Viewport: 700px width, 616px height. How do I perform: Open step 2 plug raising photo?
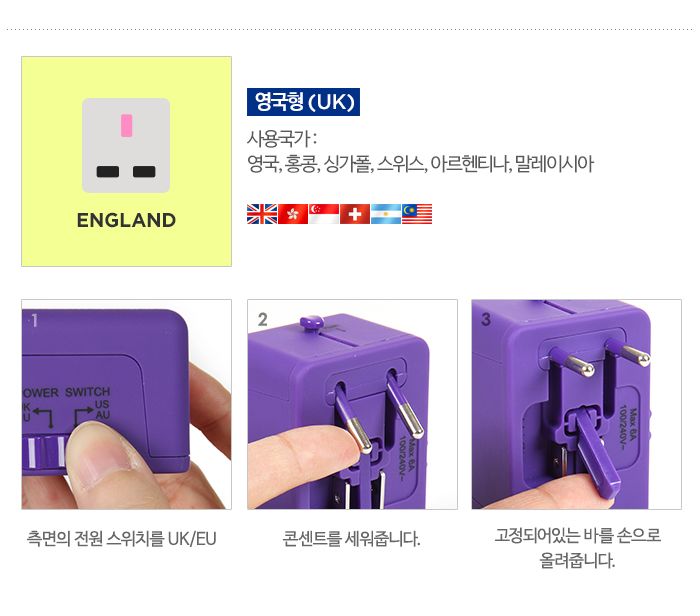[352, 404]
